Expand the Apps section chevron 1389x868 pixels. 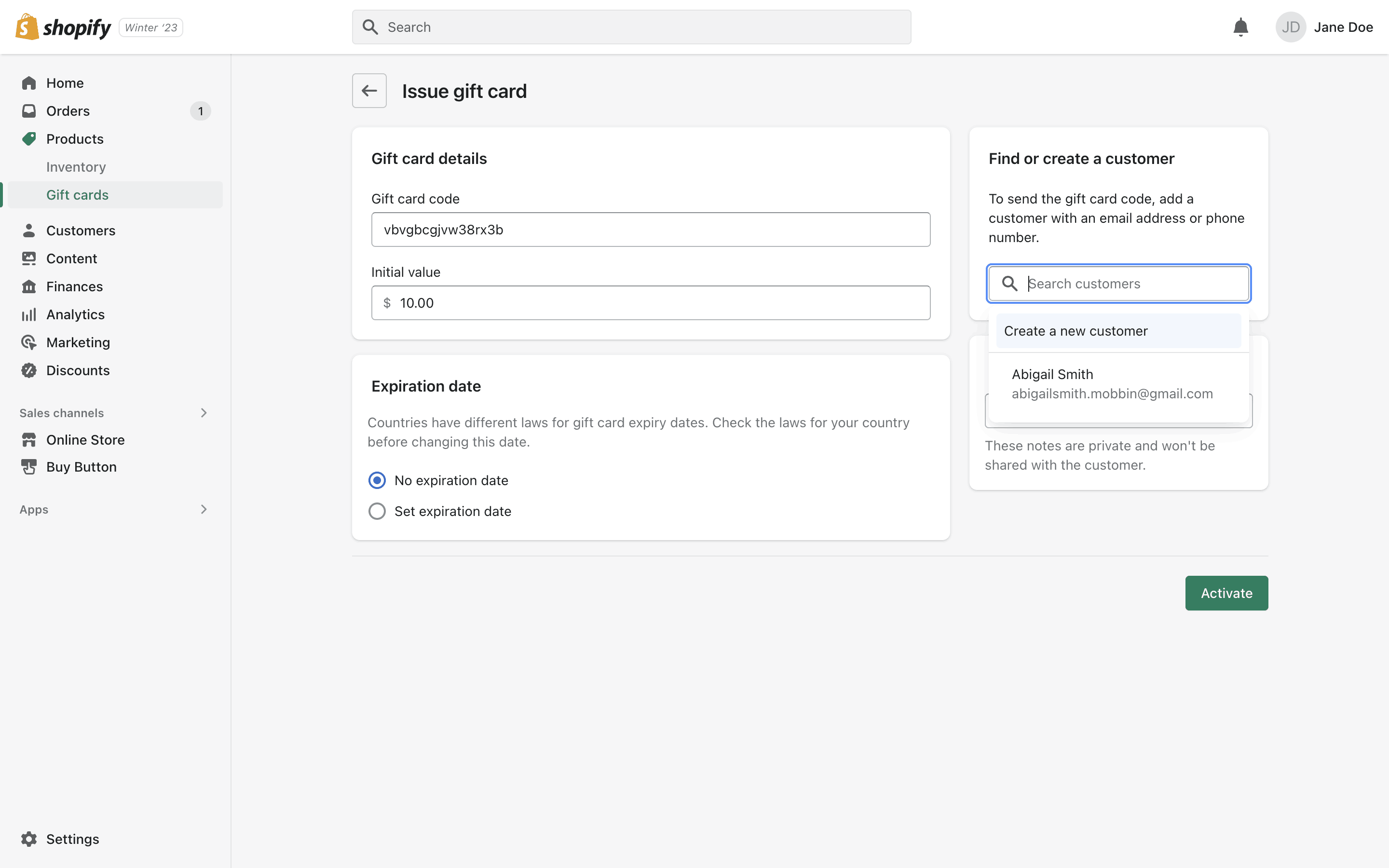point(203,509)
